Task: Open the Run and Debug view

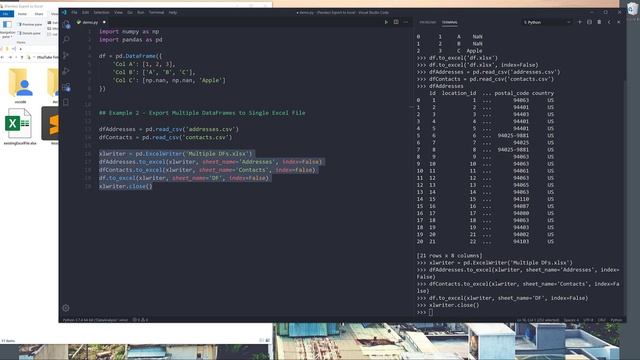Action: (66, 71)
